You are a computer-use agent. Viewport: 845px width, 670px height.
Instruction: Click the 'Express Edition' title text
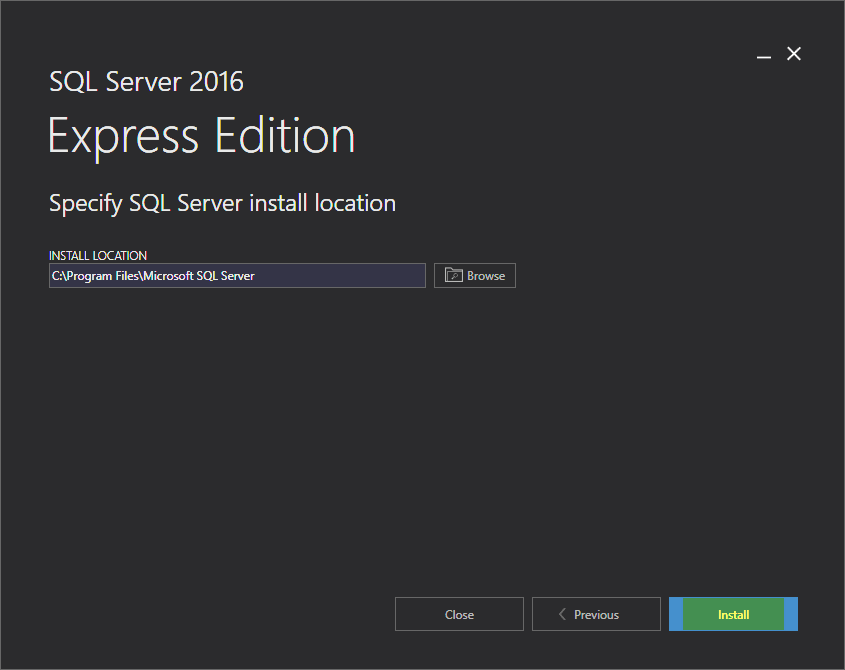pyautogui.click(x=202, y=137)
